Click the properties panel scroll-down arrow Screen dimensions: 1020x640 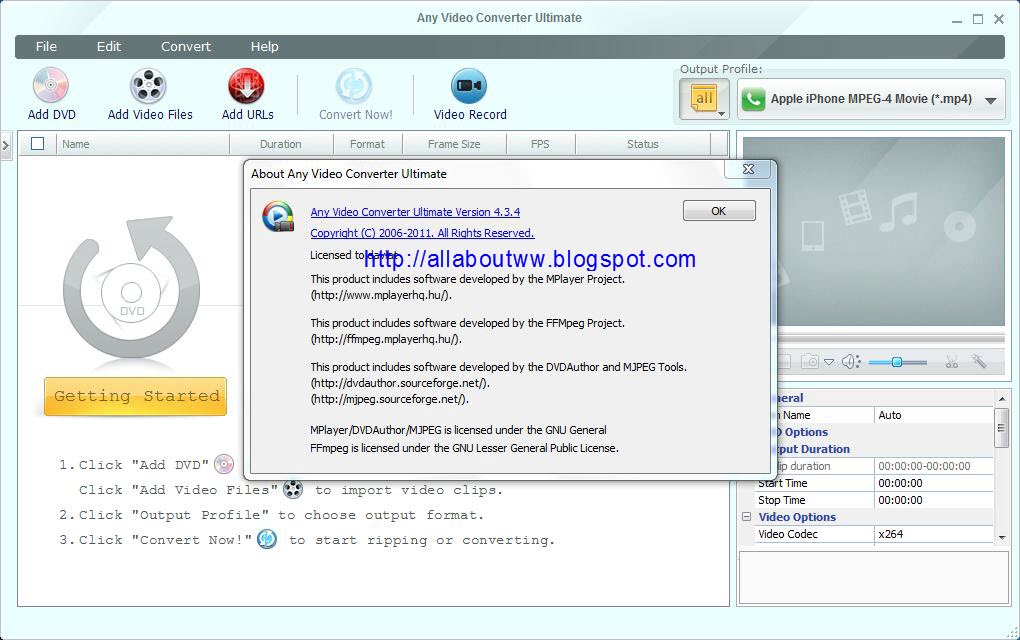pyautogui.click(x=1002, y=537)
